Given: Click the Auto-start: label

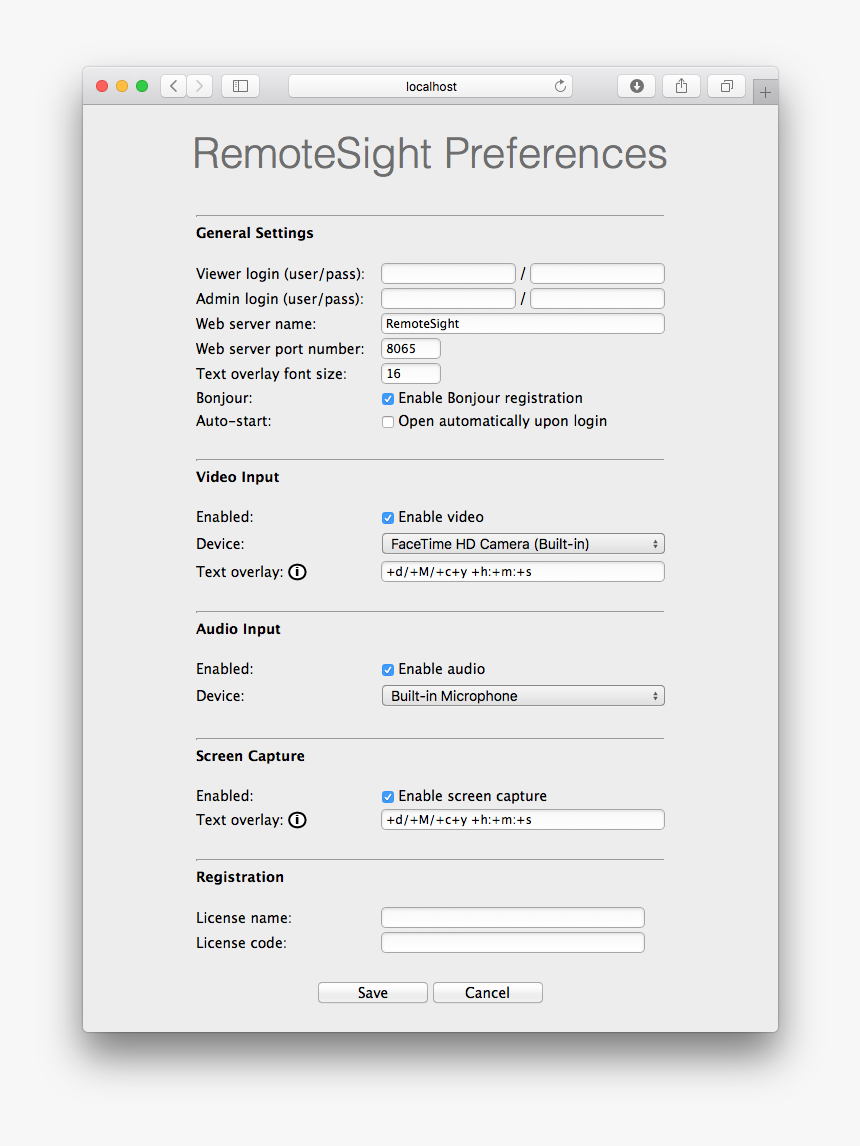Looking at the screenshot, I should click(x=233, y=422).
